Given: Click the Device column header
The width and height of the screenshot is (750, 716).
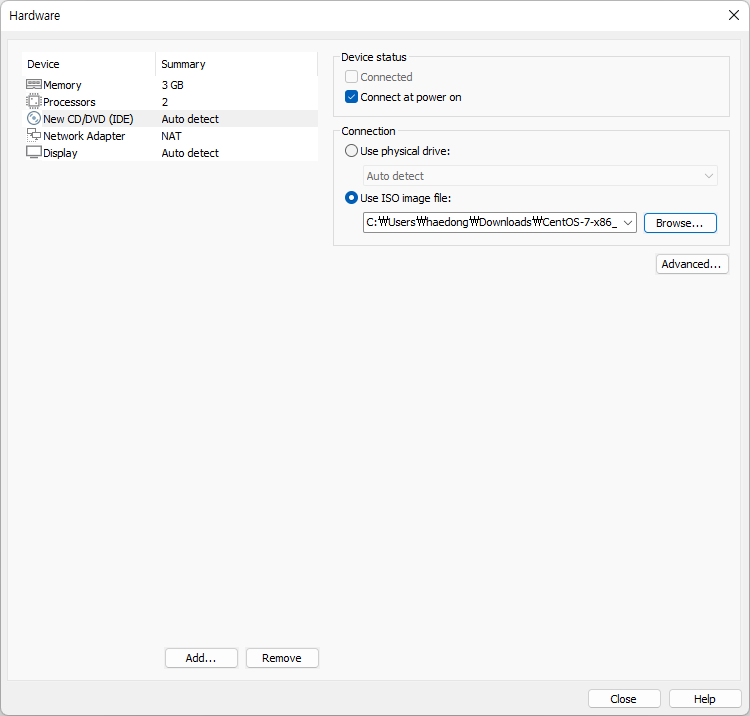Looking at the screenshot, I should [x=88, y=64].
